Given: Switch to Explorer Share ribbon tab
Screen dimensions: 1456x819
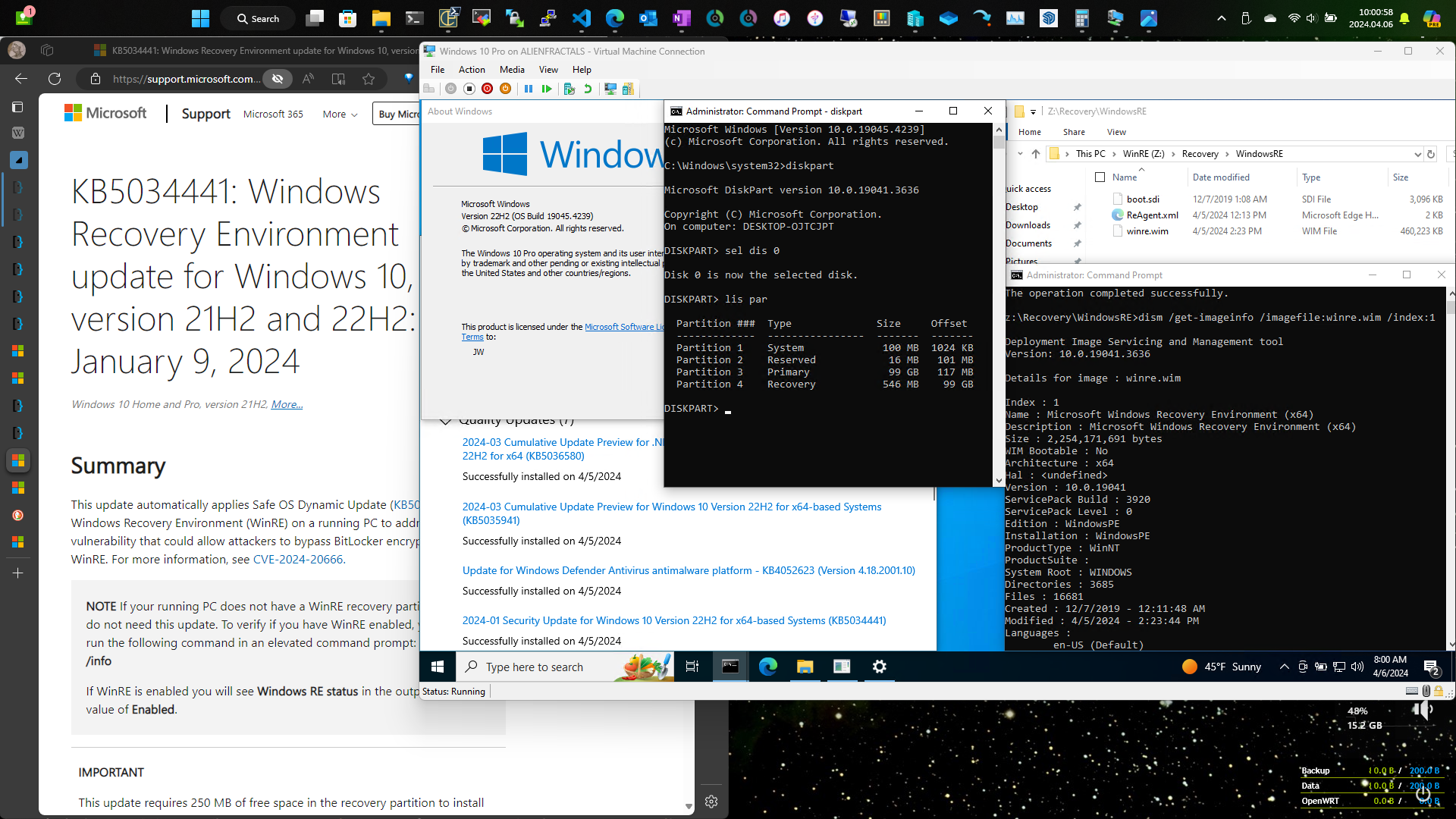Looking at the screenshot, I should pyautogui.click(x=1074, y=132).
